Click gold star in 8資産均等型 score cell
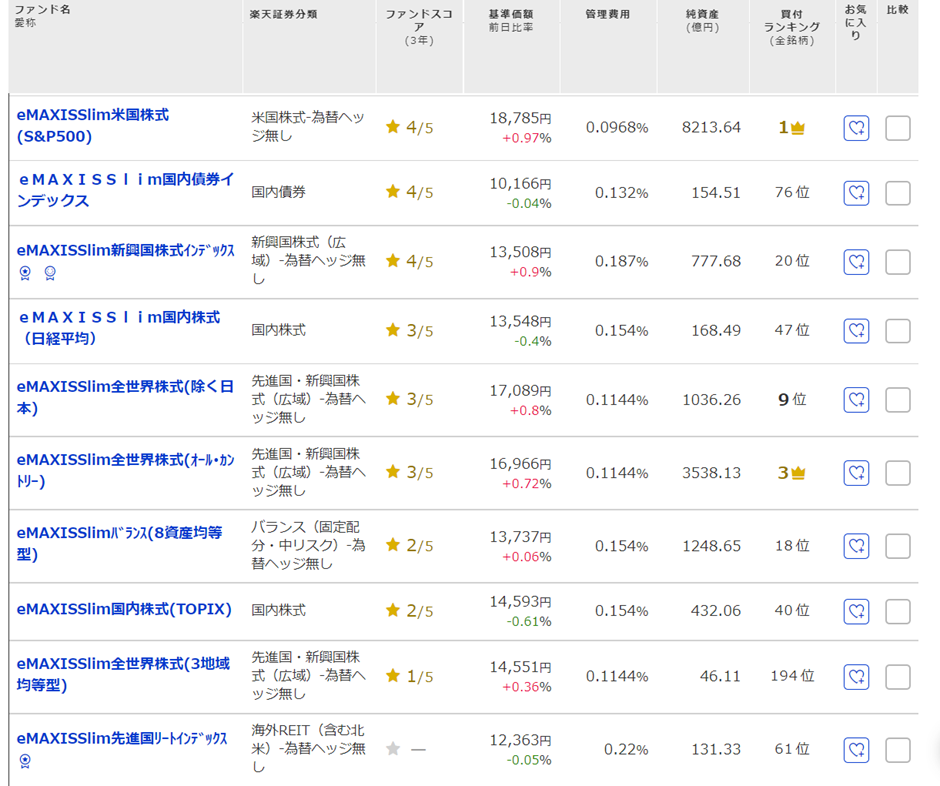This screenshot has width=940, height=786. click(x=393, y=545)
